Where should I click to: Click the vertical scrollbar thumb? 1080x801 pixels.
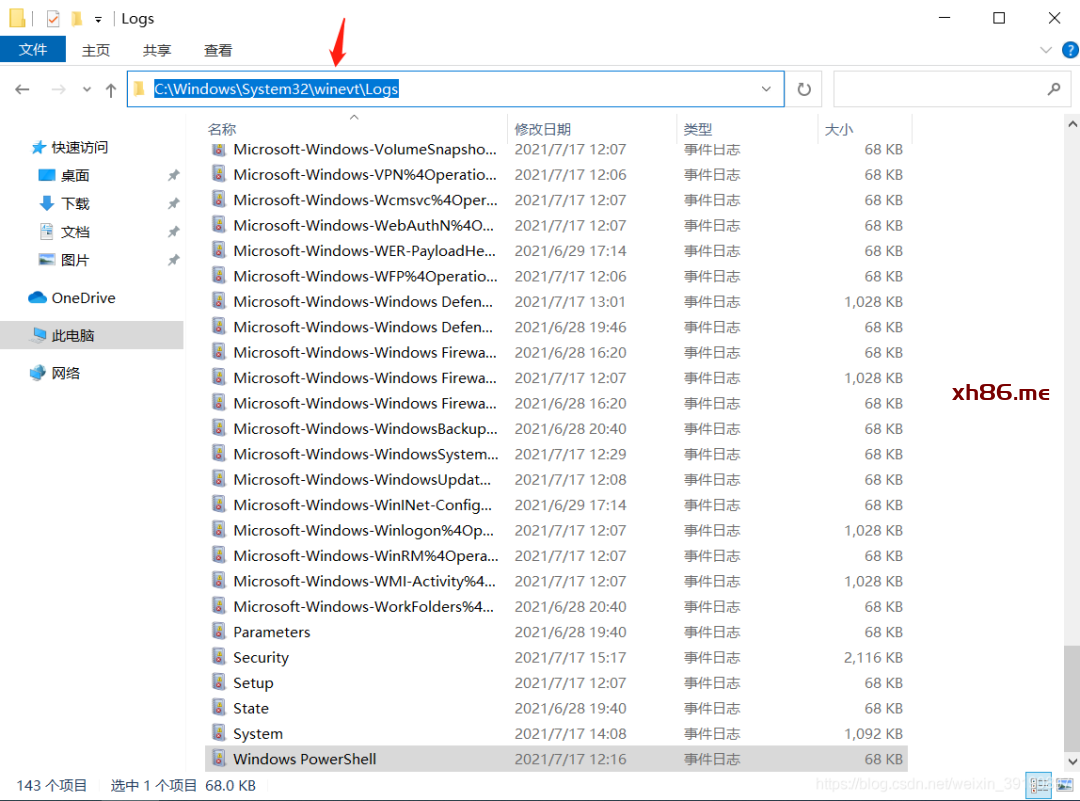1072,697
